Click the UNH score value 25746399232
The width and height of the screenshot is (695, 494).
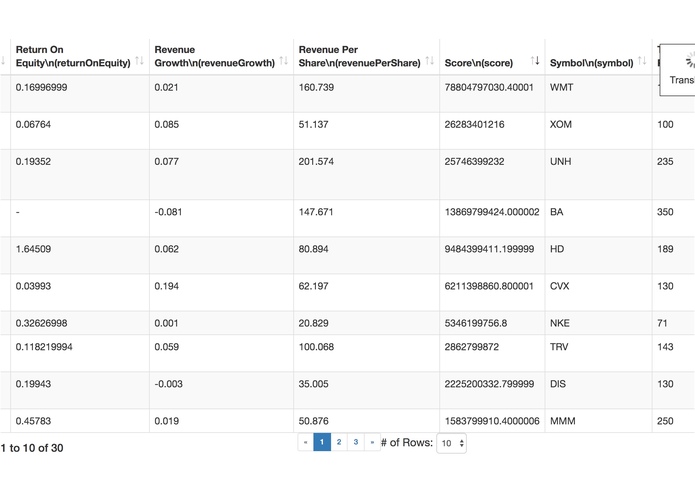coord(474,162)
